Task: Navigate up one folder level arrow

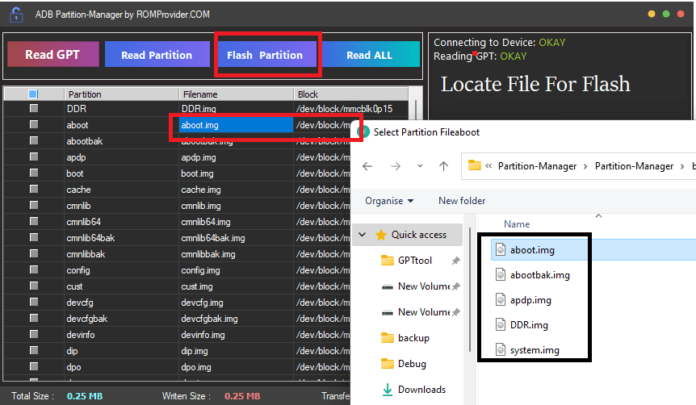Action: 443,166
